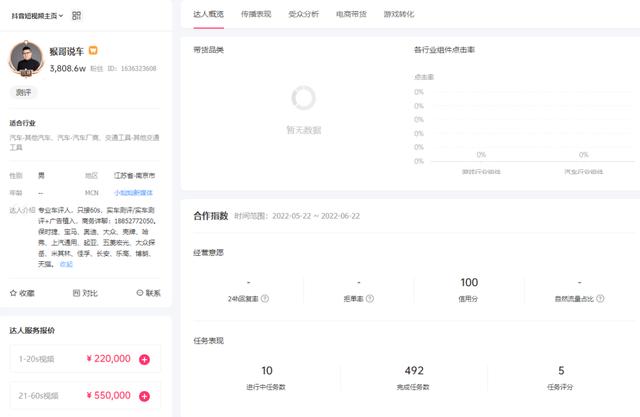Click the 10 in-progress tasks value
The width and height of the screenshot is (640, 417).
click(x=267, y=370)
